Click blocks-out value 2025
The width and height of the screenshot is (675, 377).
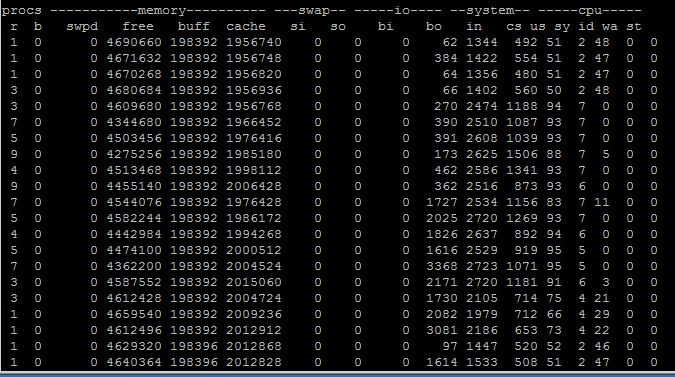pyautogui.click(x=442, y=218)
